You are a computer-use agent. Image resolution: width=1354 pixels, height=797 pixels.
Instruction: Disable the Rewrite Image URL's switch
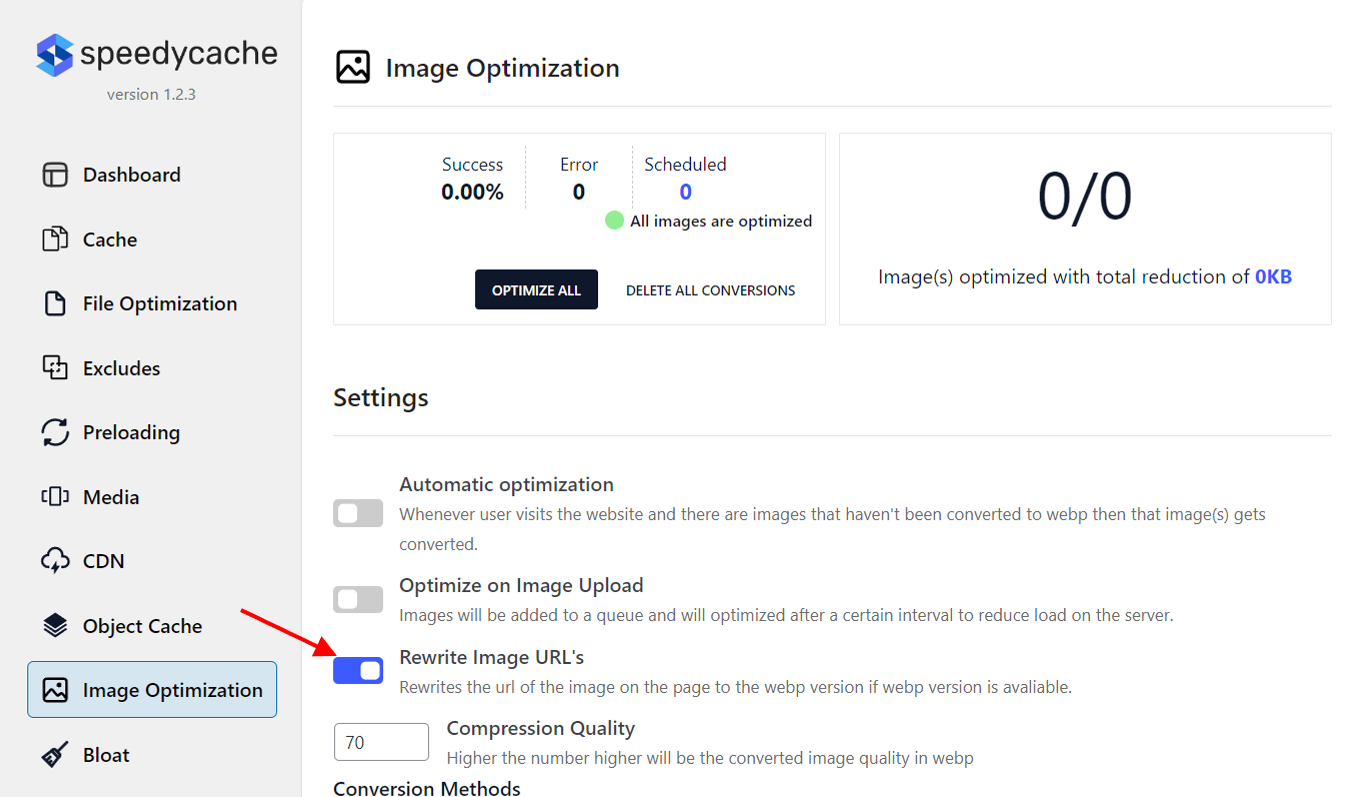pos(358,671)
